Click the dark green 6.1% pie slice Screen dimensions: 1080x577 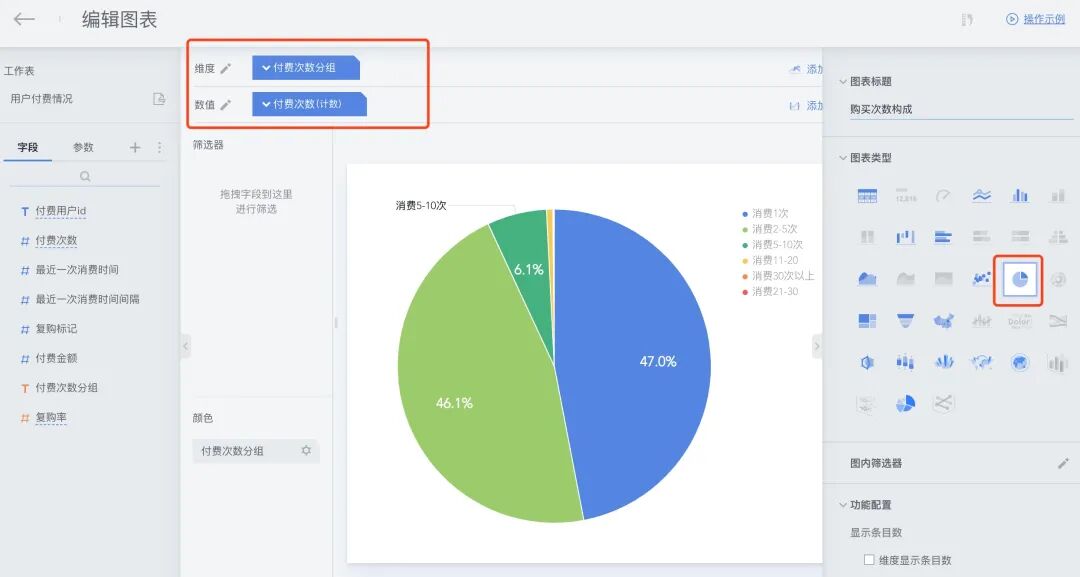pyautogui.click(x=528, y=269)
